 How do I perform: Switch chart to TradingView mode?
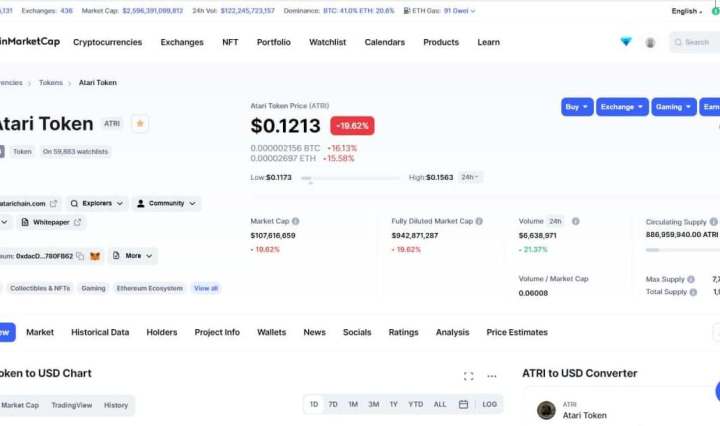coord(71,405)
